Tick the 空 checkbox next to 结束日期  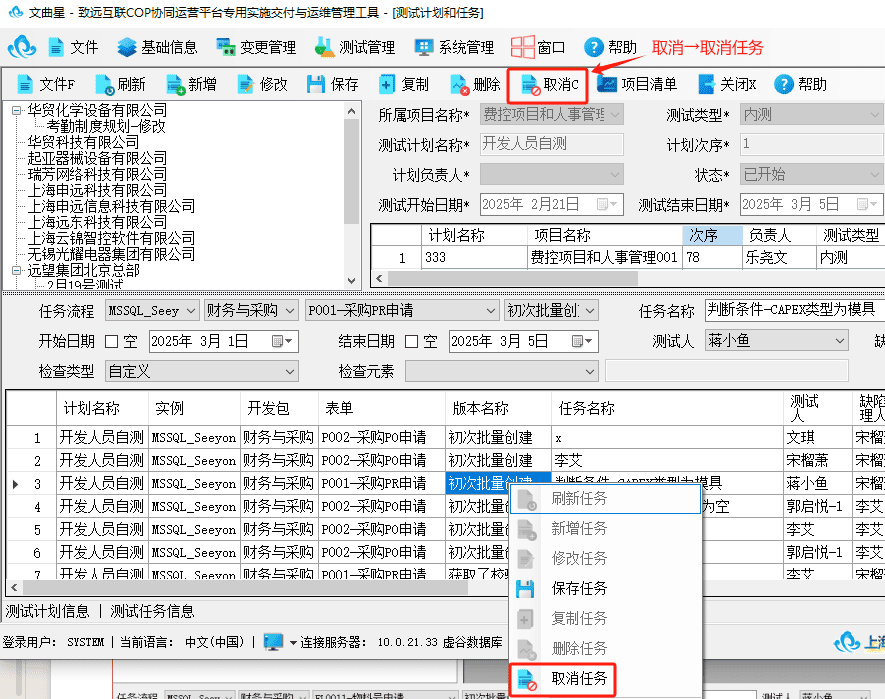pos(411,342)
